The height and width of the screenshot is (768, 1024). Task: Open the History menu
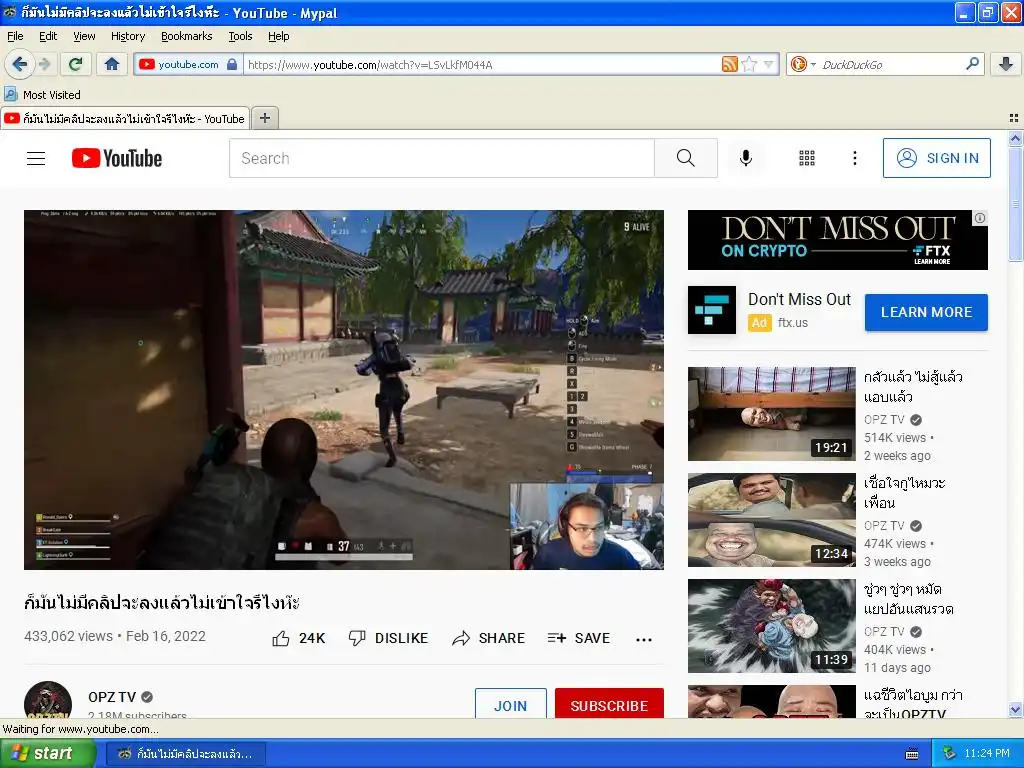tap(128, 36)
